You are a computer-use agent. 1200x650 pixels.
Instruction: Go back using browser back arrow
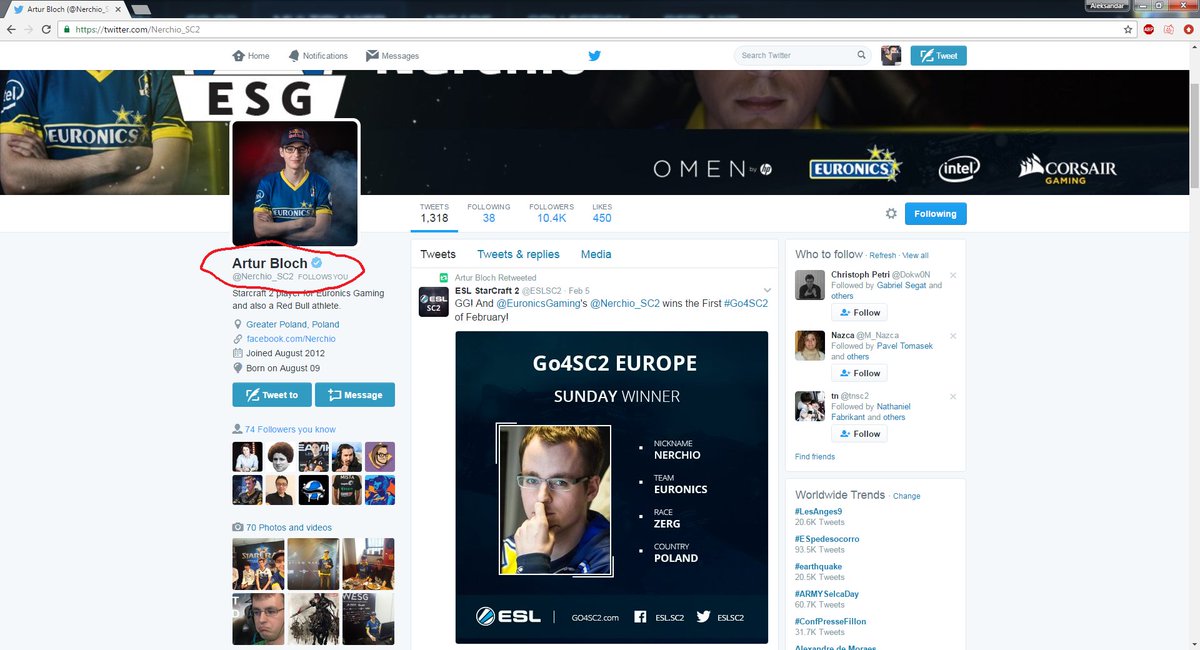point(11,29)
